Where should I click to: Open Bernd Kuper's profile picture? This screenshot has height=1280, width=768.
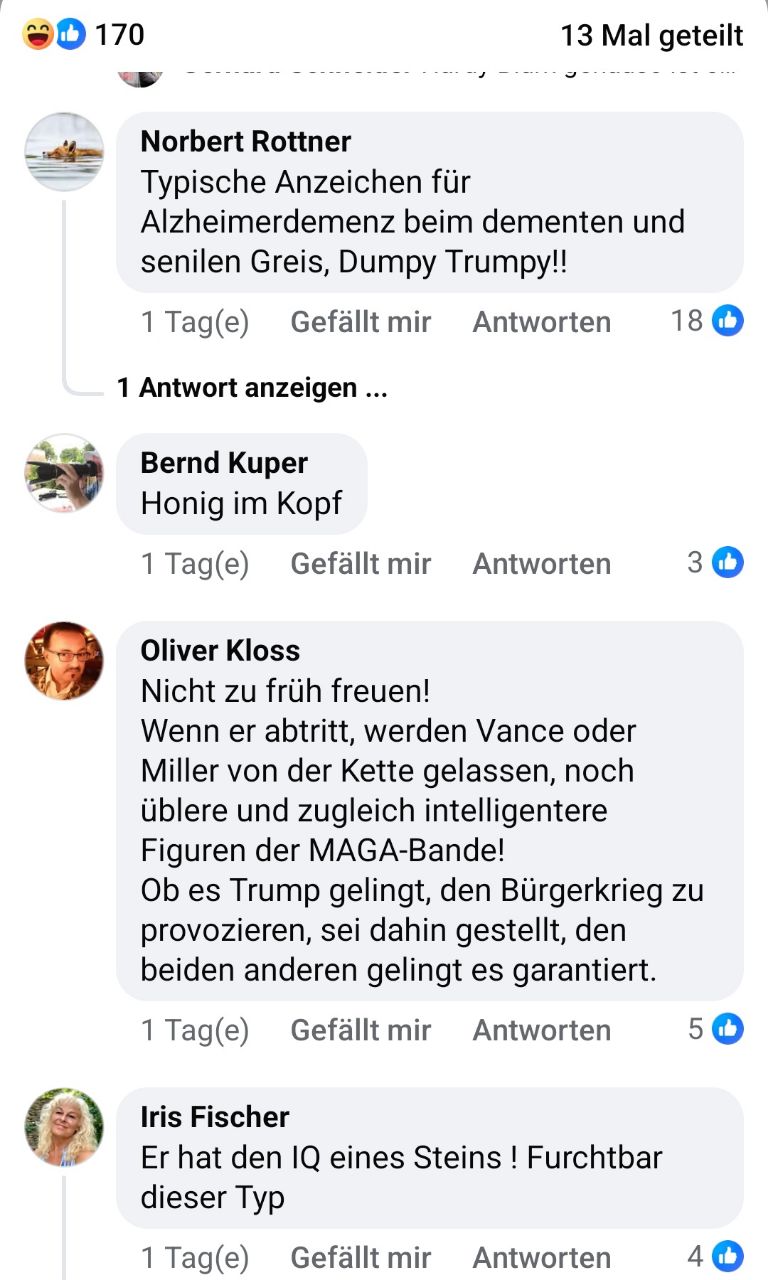point(64,473)
